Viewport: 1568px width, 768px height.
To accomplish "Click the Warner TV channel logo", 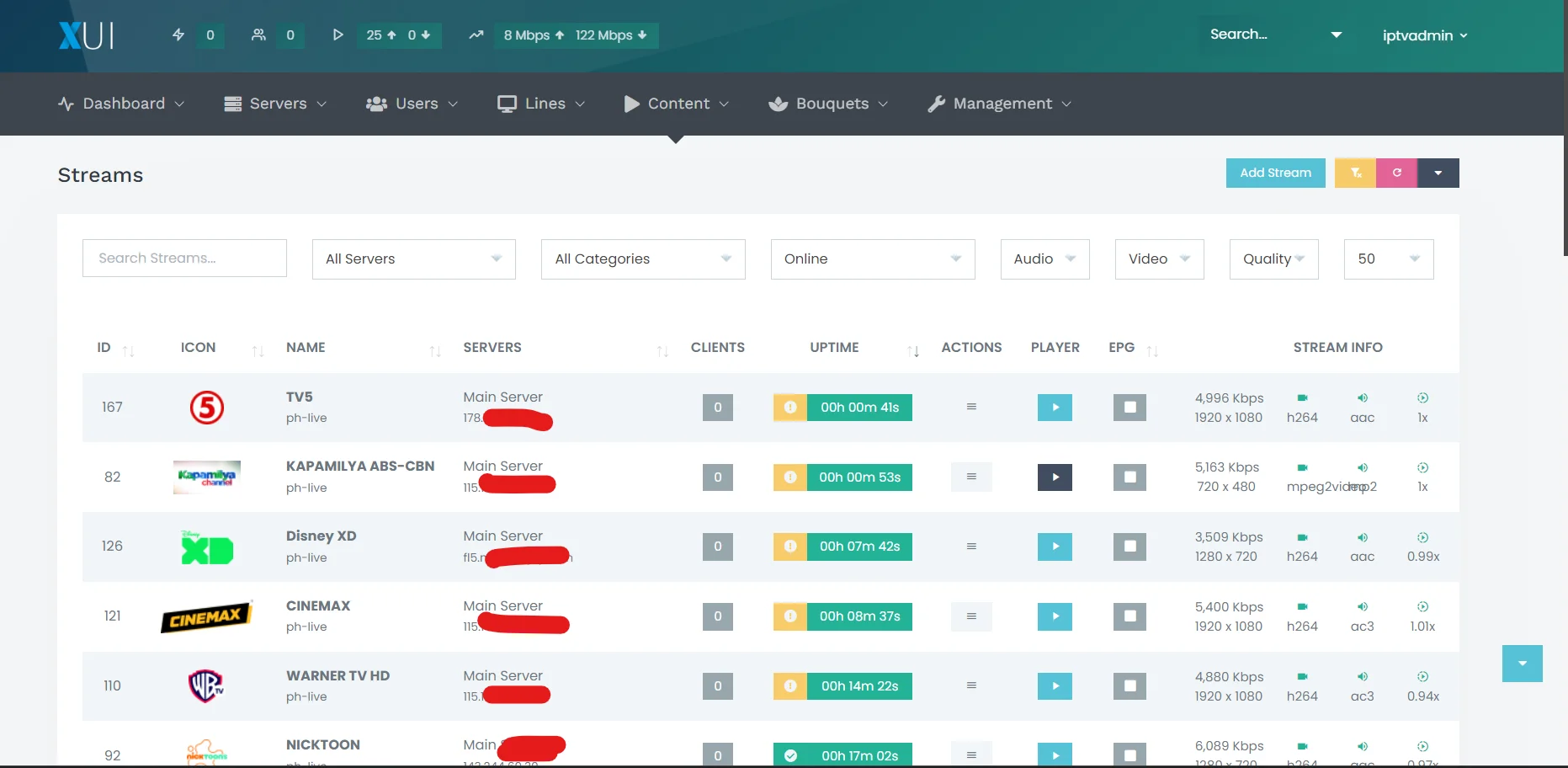I will [x=206, y=685].
